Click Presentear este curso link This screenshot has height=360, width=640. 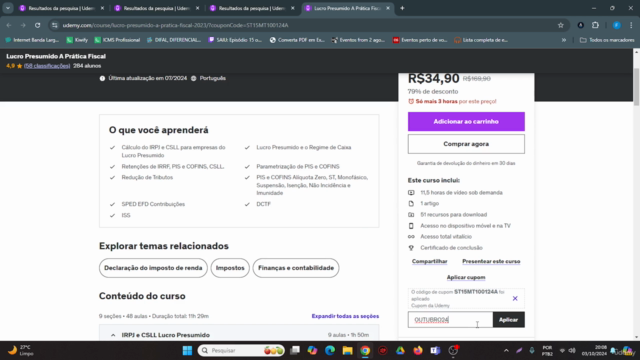click(491, 261)
